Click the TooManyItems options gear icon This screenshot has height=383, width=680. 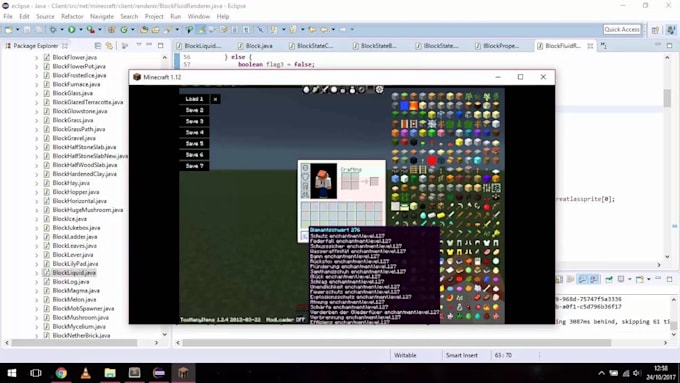379,89
